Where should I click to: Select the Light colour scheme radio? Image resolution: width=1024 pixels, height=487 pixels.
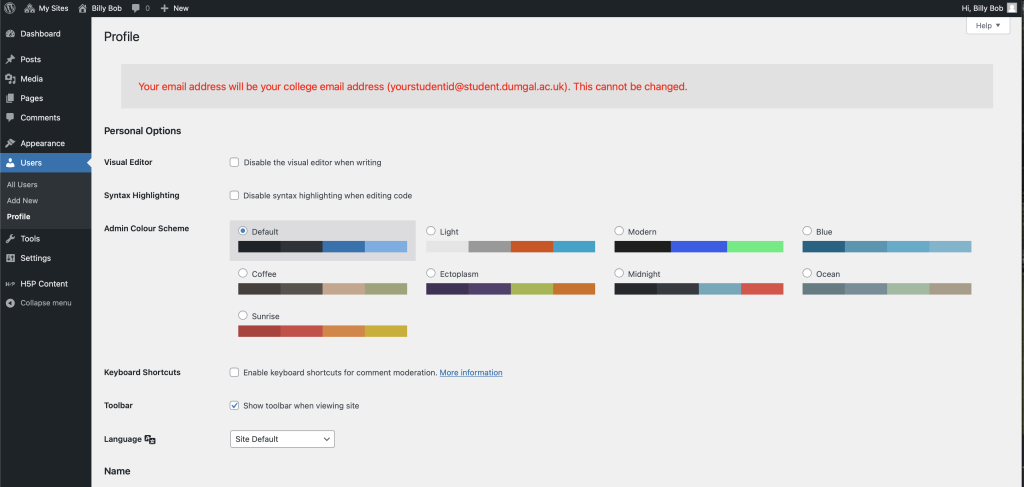coord(431,231)
